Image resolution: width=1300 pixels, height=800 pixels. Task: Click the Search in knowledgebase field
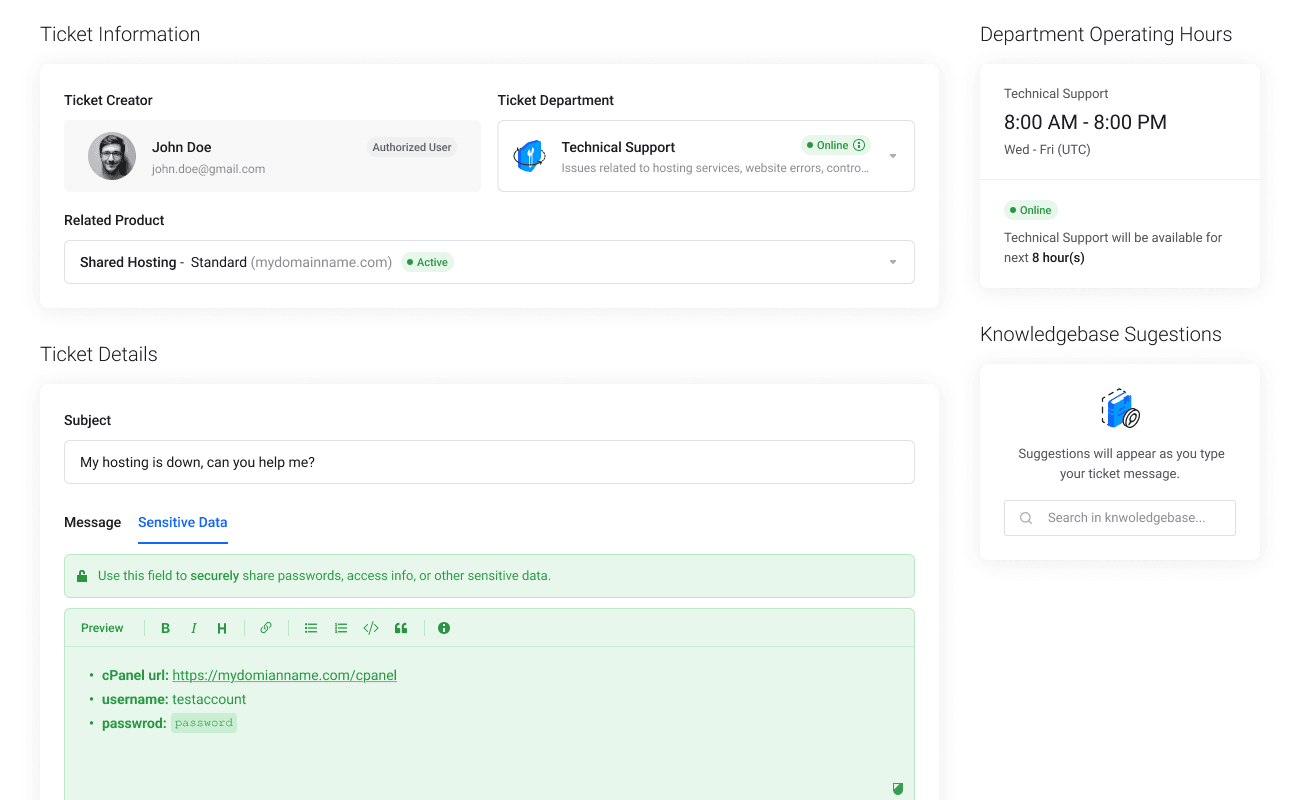click(1120, 518)
